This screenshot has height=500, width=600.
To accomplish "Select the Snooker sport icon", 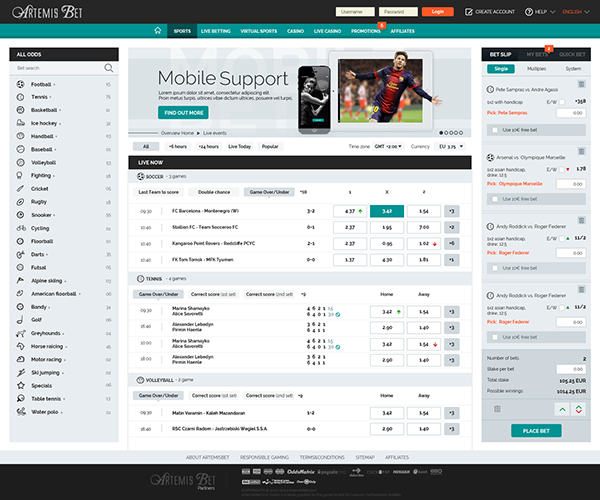I will pyautogui.click(x=20, y=215).
